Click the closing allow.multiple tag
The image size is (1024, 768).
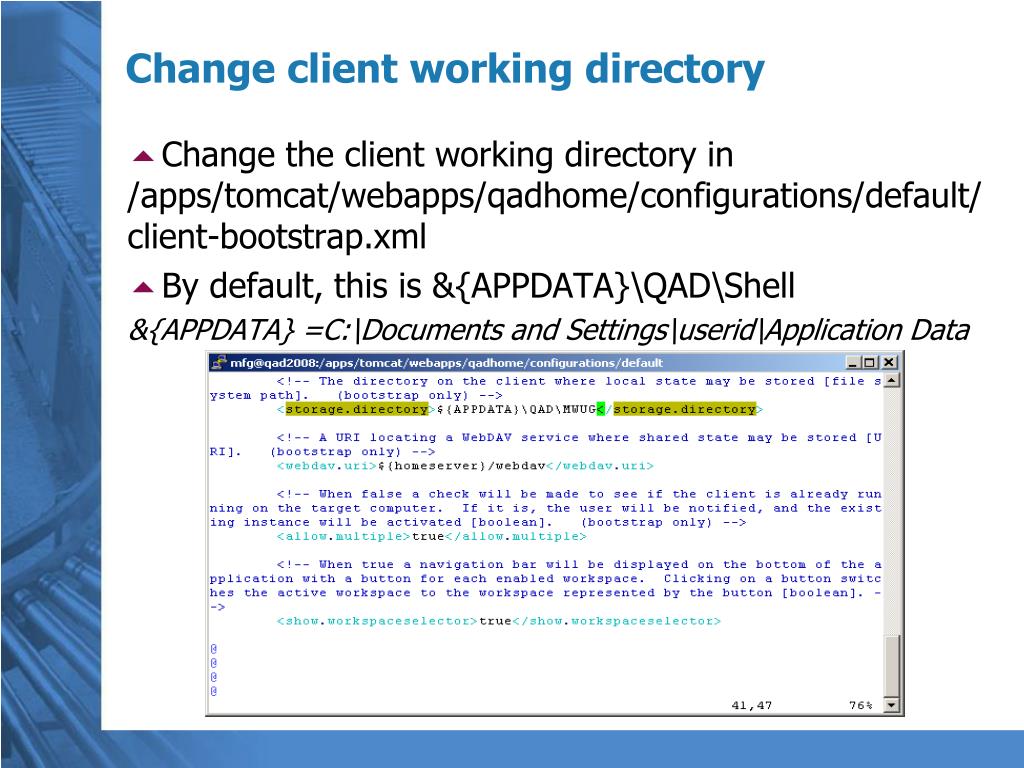[x=515, y=536]
